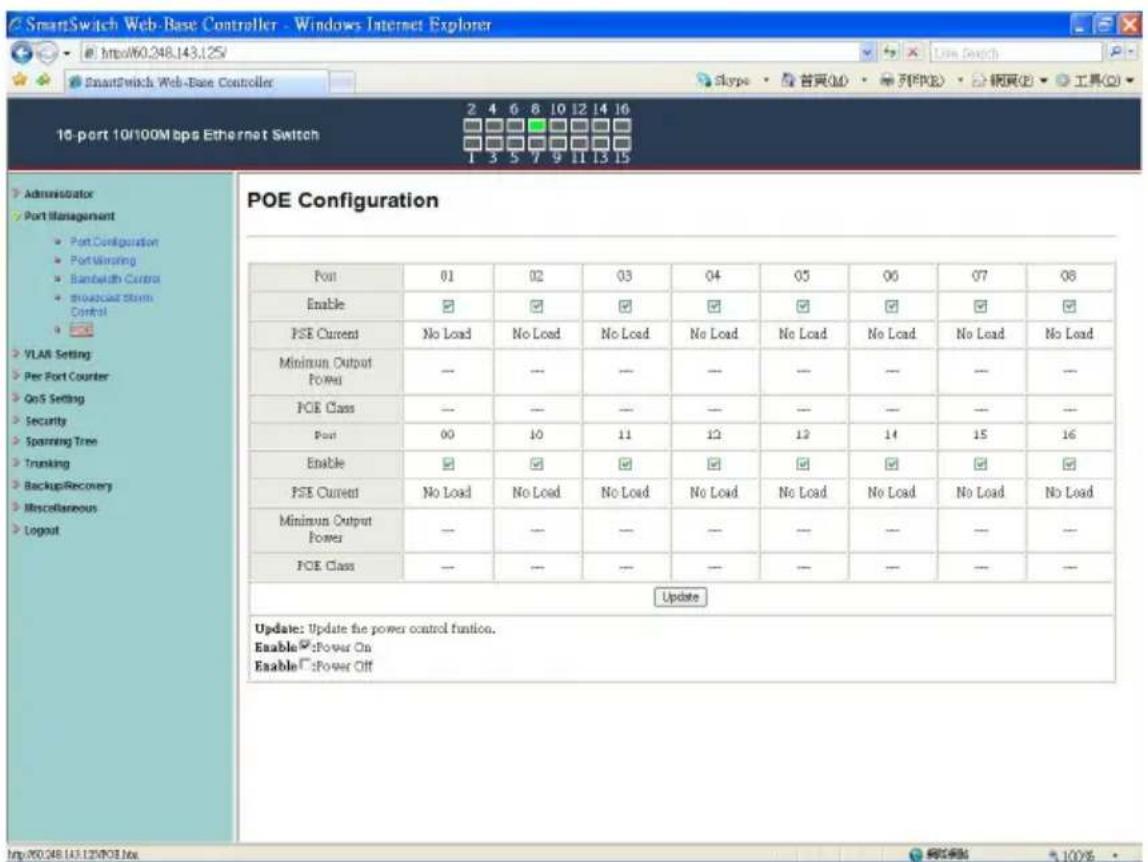This screenshot has height=862, width=1148.
Task: Open a new browser tab
Action: tap(342, 82)
